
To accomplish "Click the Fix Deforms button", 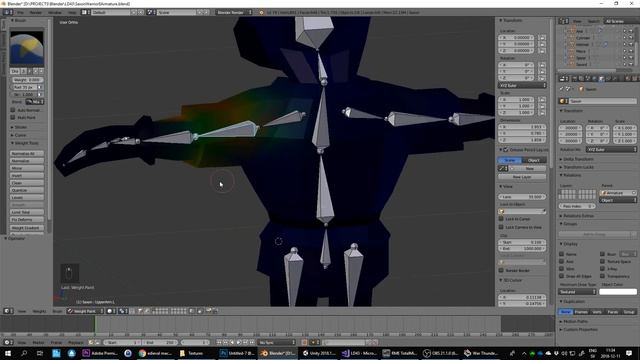I will 27,220.
